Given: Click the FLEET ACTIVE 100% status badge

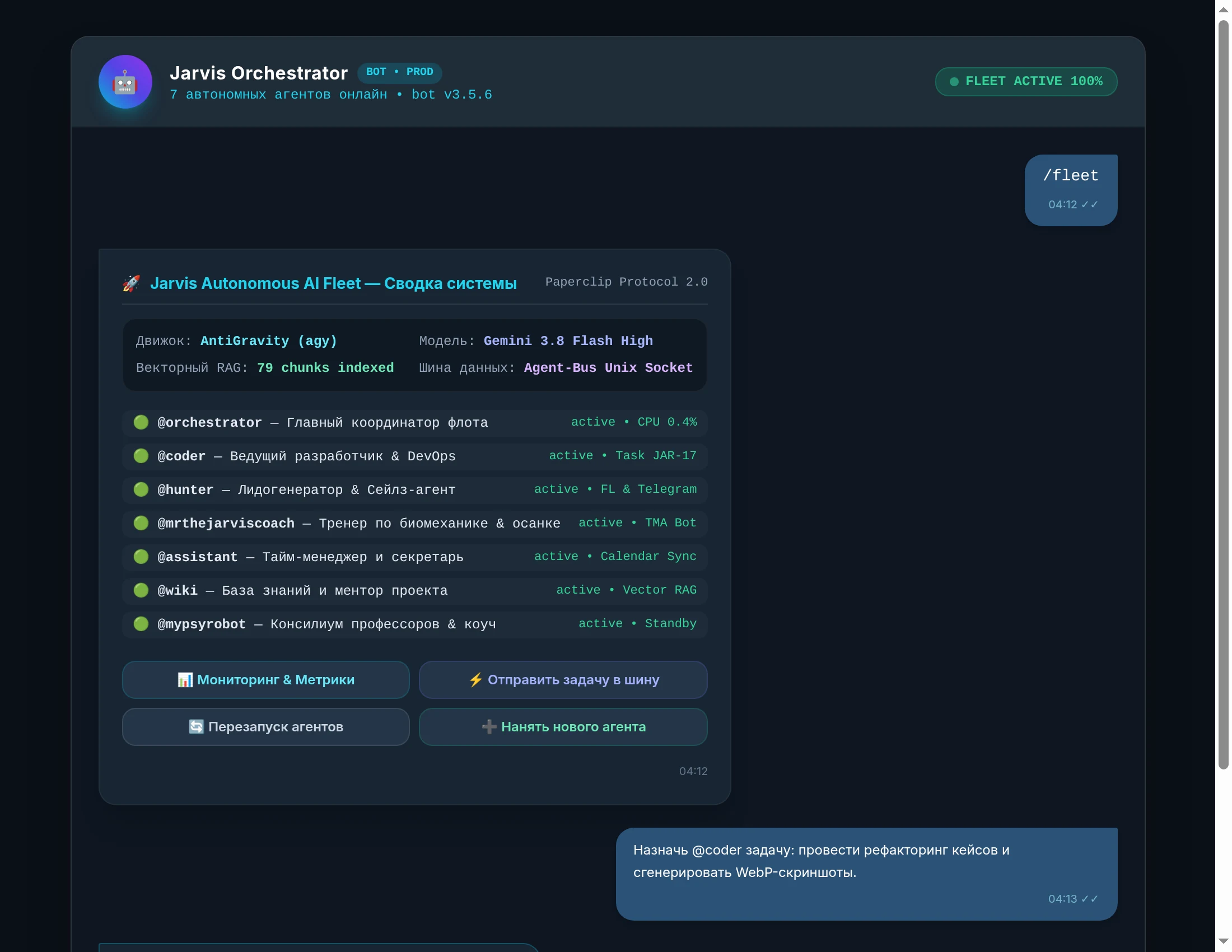Looking at the screenshot, I should (1025, 82).
